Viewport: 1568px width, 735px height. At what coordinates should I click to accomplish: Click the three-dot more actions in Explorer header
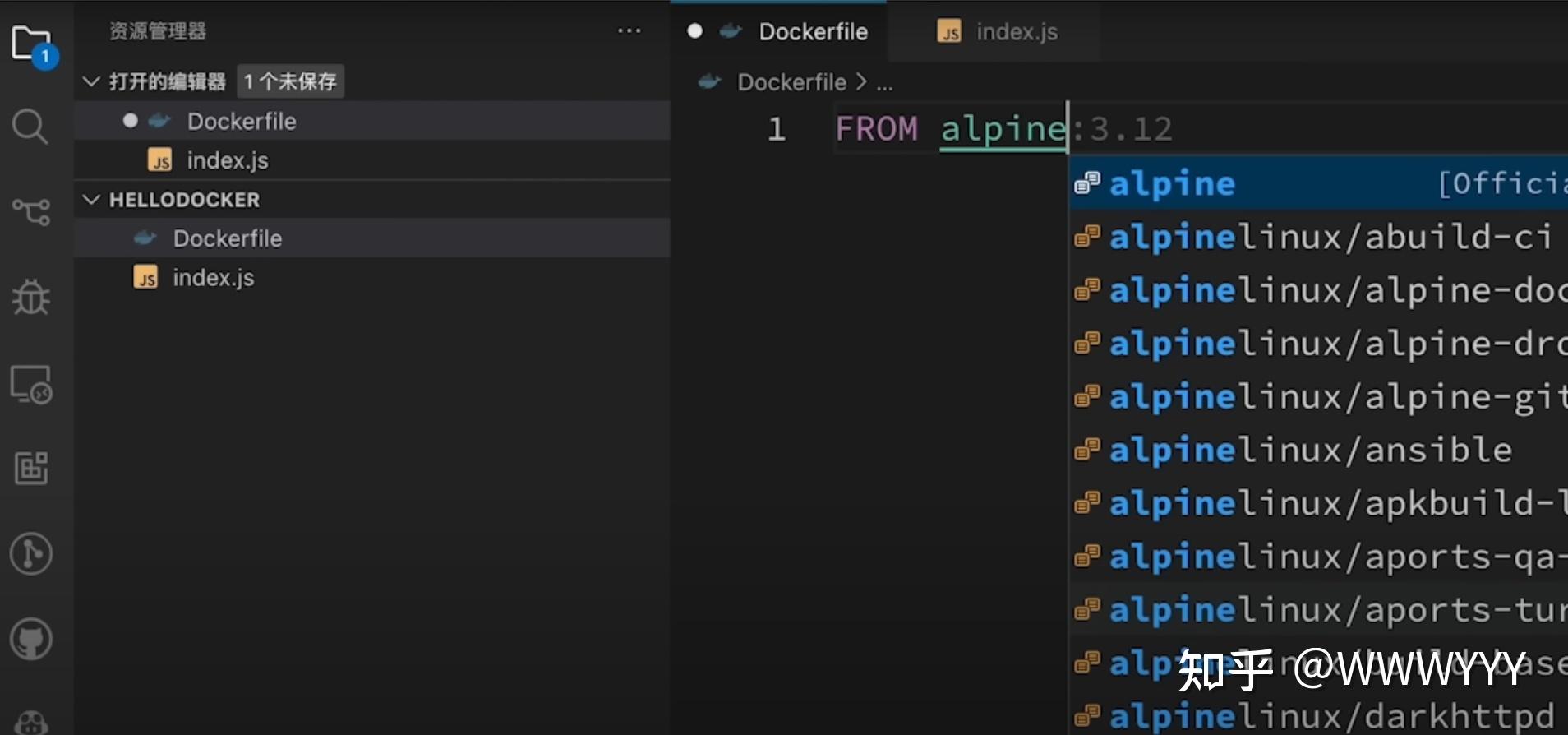629,31
